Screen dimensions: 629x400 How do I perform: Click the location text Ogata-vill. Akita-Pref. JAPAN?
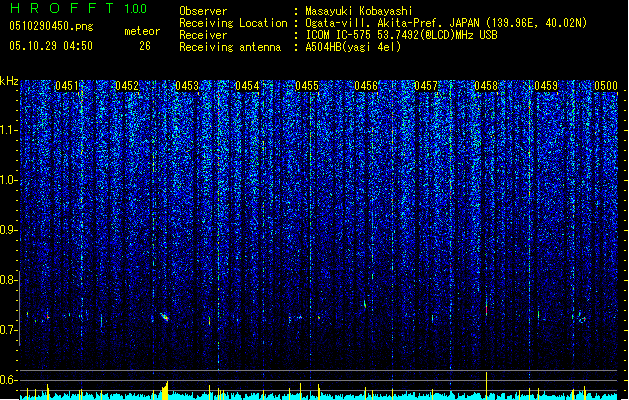(393, 23)
